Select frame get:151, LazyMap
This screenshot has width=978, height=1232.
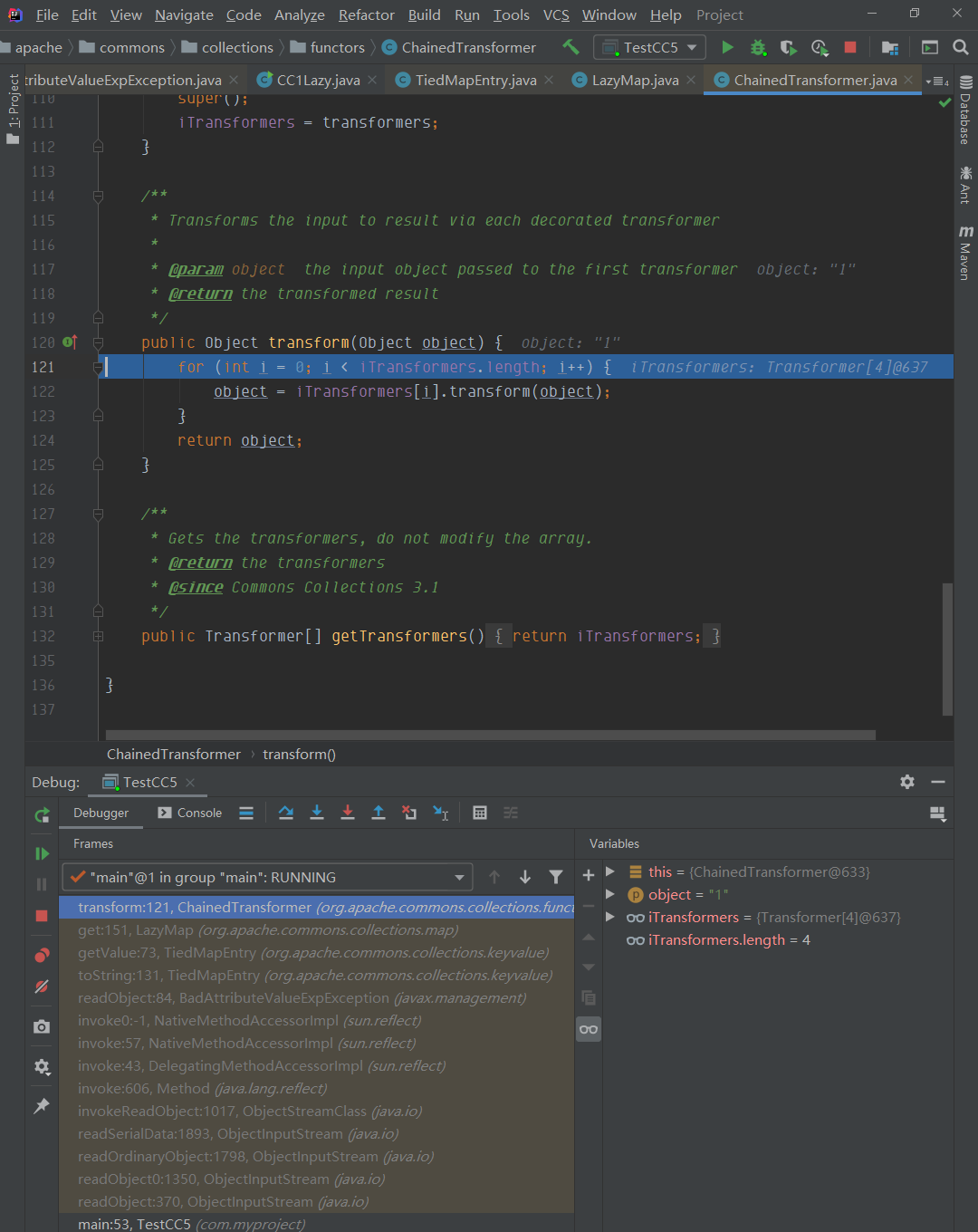(317, 929)
